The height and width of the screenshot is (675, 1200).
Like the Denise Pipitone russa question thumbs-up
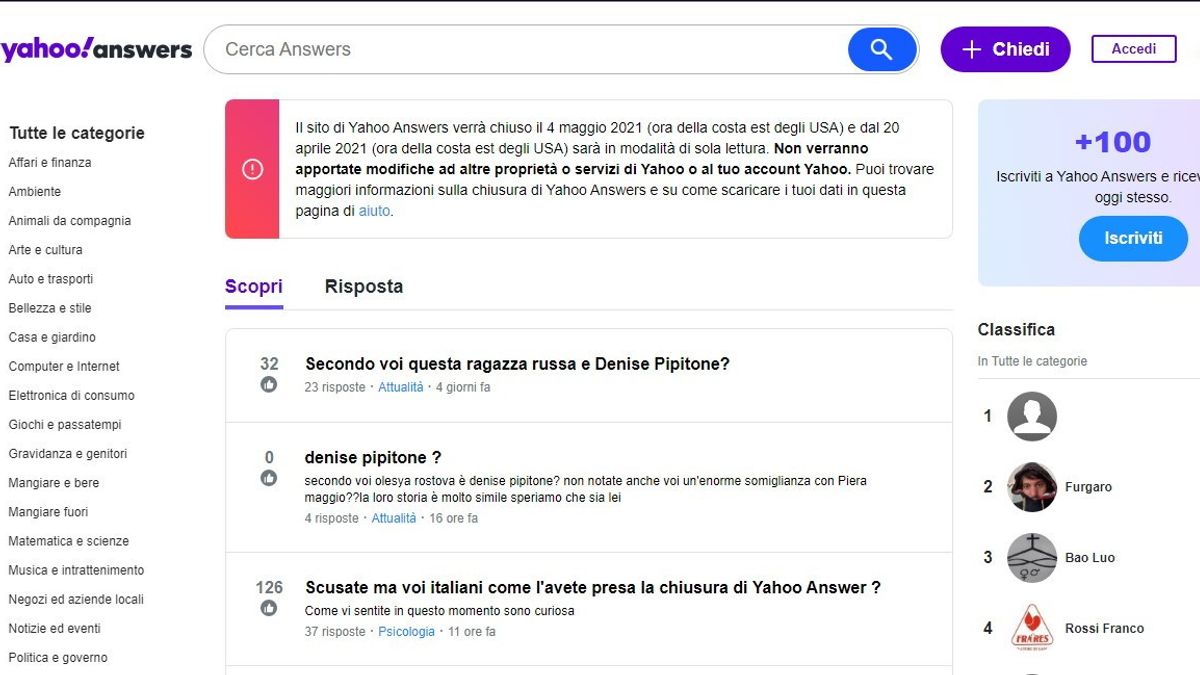[269, 385]
